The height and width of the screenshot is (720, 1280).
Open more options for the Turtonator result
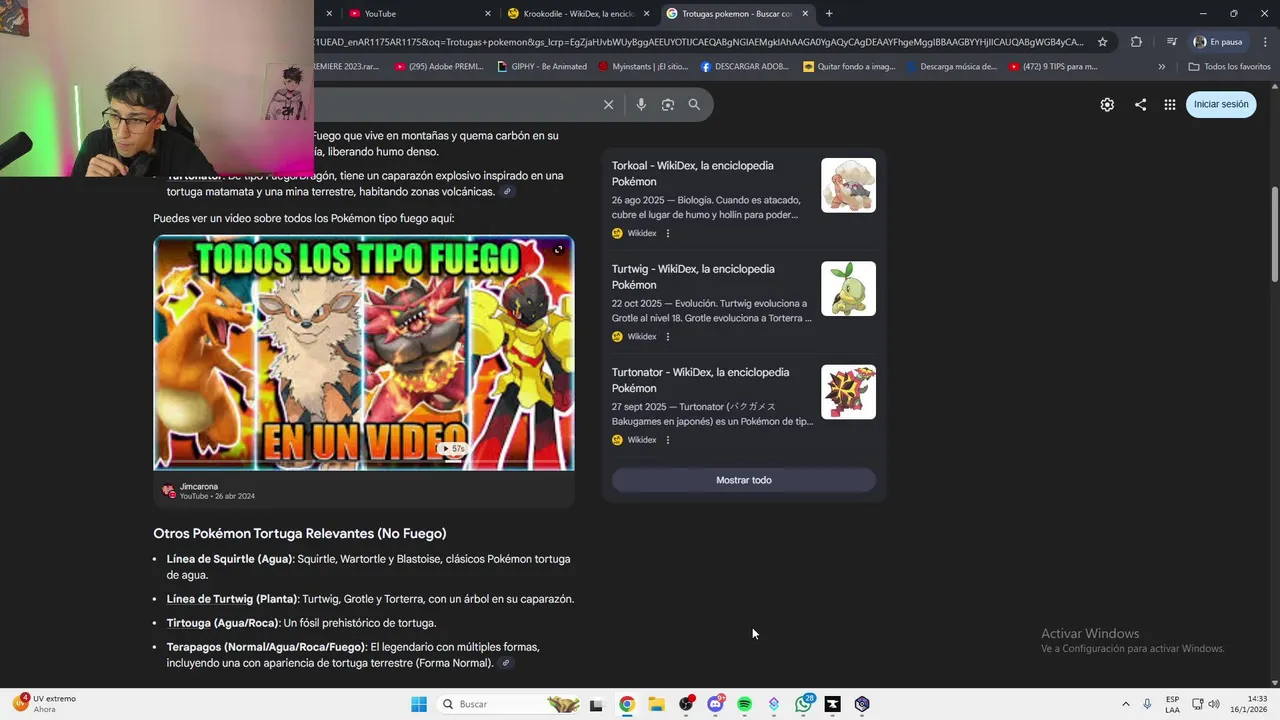click(668, 440)
